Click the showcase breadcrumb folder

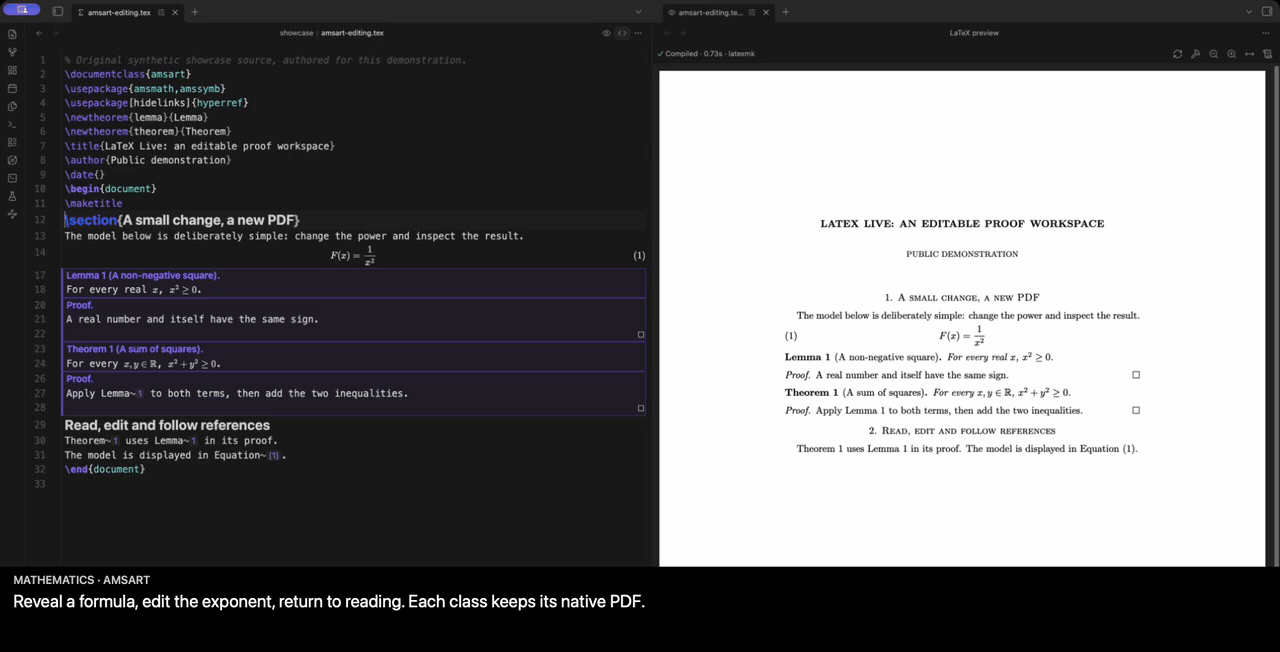point(296,33)
